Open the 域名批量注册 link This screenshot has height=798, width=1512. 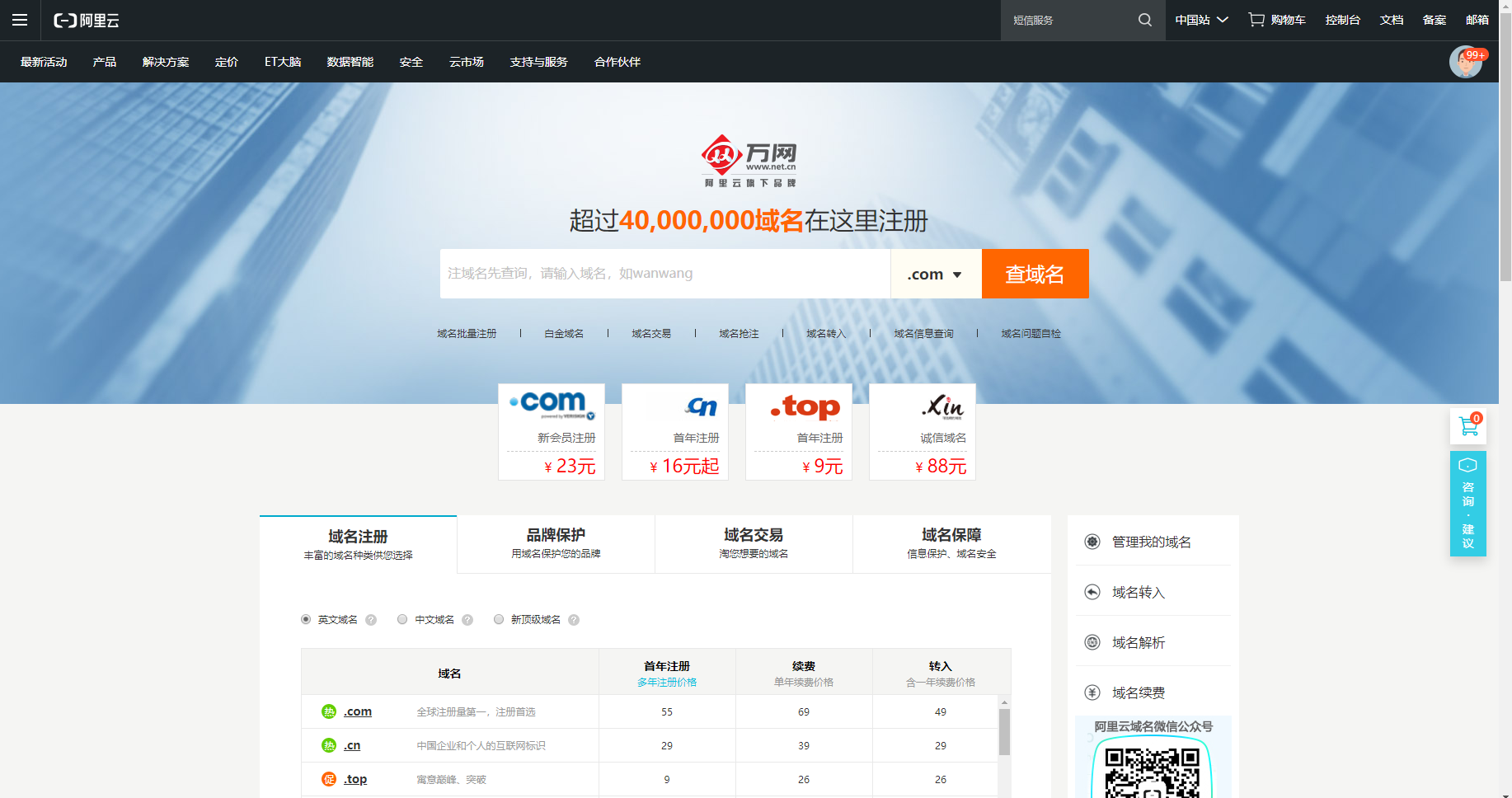(x=467, y=334)
